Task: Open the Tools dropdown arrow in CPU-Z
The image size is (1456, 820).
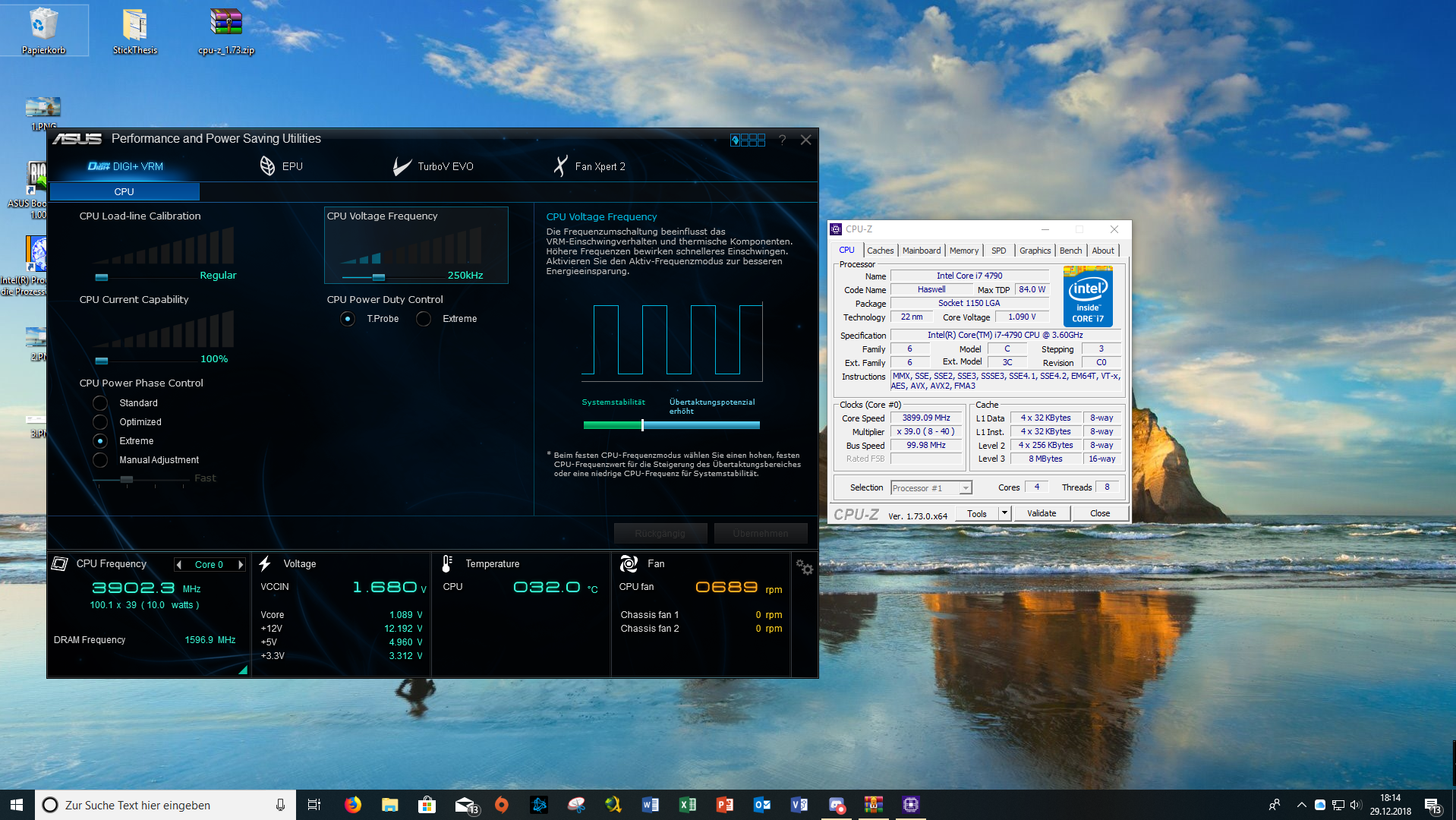Action: point(1004,514)
